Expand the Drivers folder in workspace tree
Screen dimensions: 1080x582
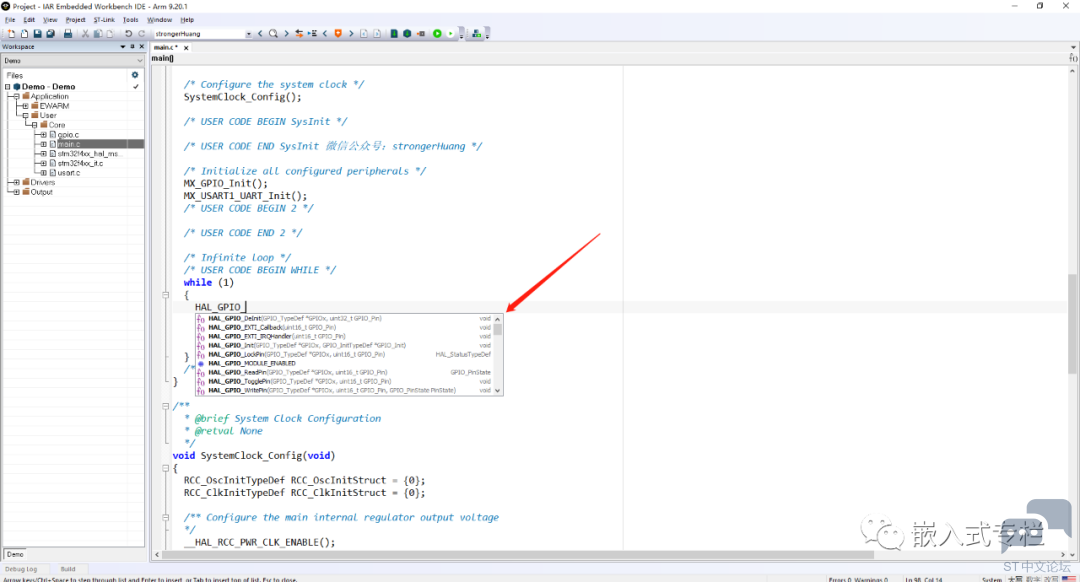[15, 182]
